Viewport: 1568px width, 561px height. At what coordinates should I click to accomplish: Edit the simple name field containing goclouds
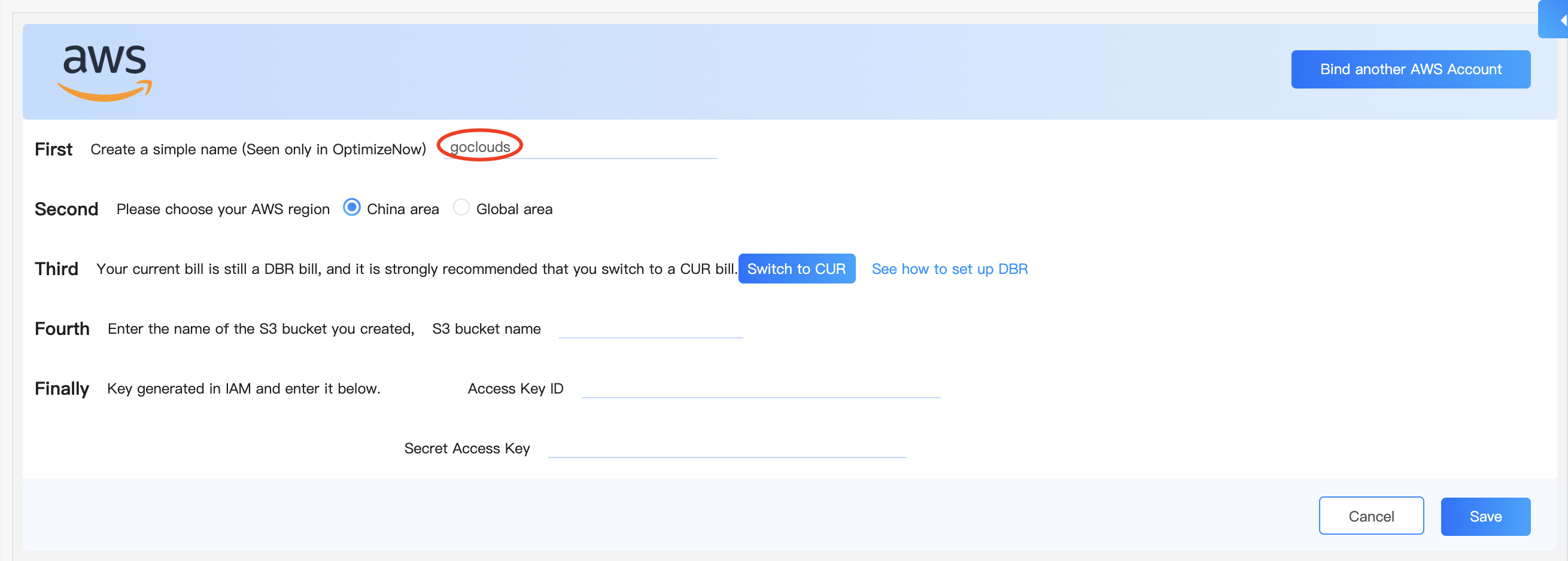[580, 147]
